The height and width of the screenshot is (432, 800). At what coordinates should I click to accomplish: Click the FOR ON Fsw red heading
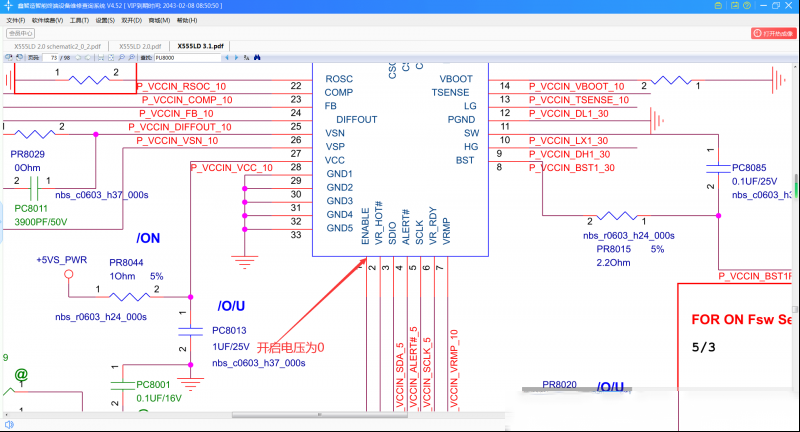(741, 320)
